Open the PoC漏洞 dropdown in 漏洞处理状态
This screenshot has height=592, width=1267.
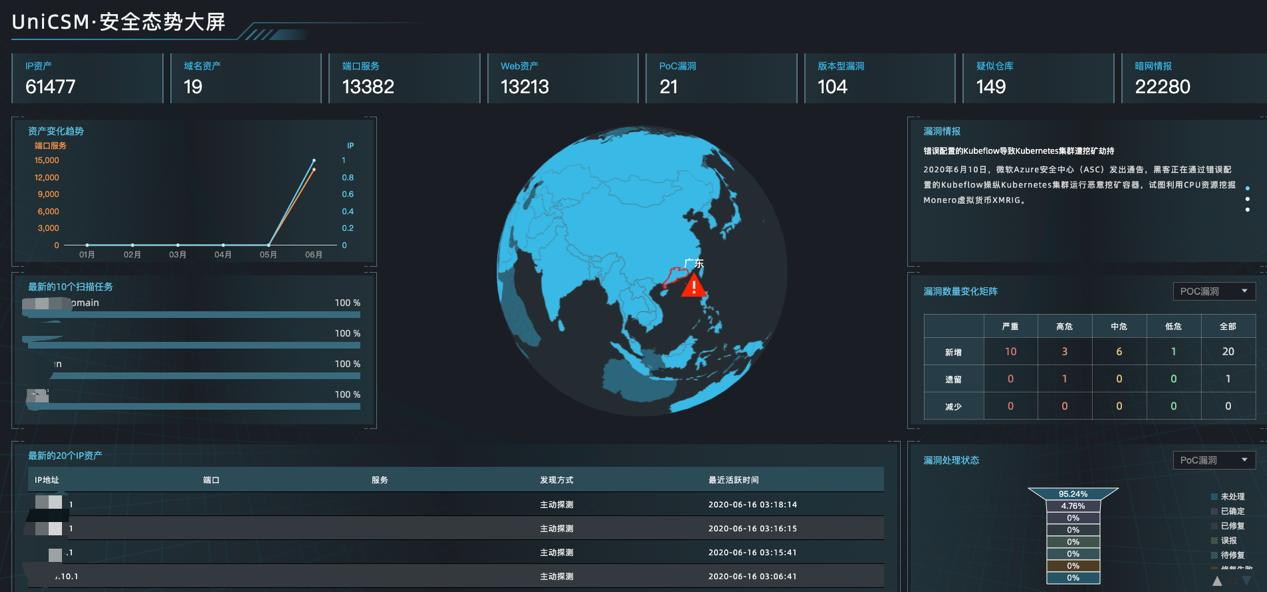(x=1213, y=460)
